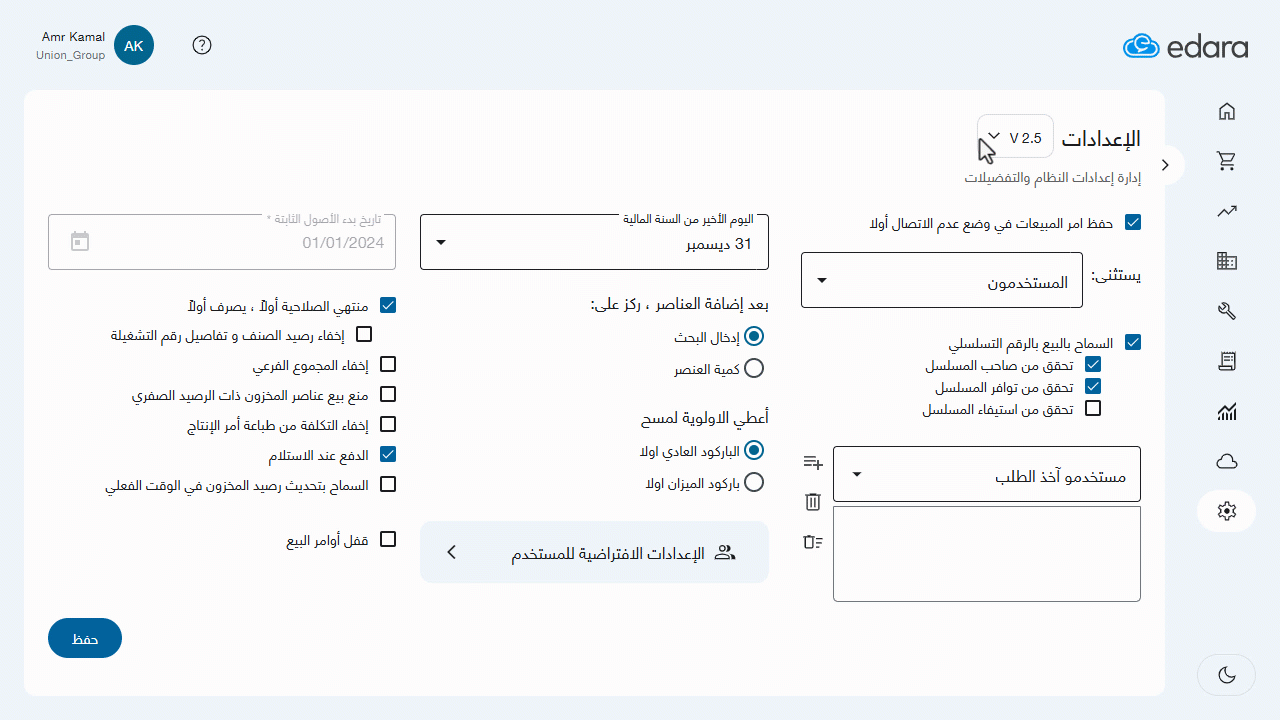This screenshot has width=1280, height=720.
Task: Open the trending line chart icon
Action: [1227, 211]
